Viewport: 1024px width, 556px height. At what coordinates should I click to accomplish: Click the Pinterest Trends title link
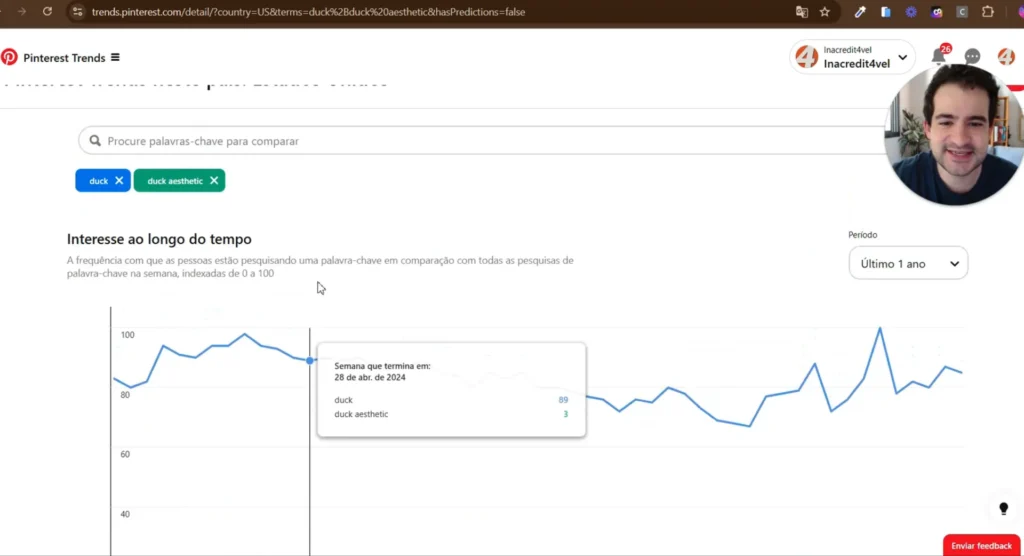64,57
